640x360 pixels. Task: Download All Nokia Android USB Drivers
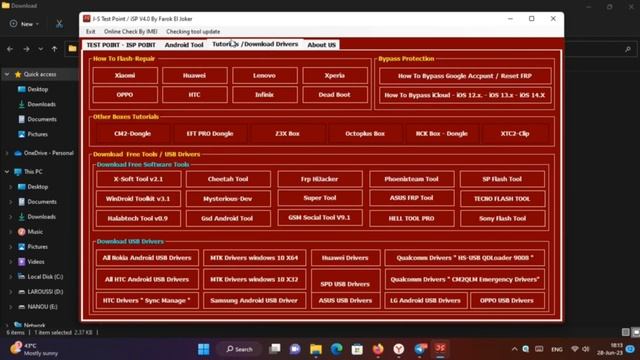click(x=147, y=258)
